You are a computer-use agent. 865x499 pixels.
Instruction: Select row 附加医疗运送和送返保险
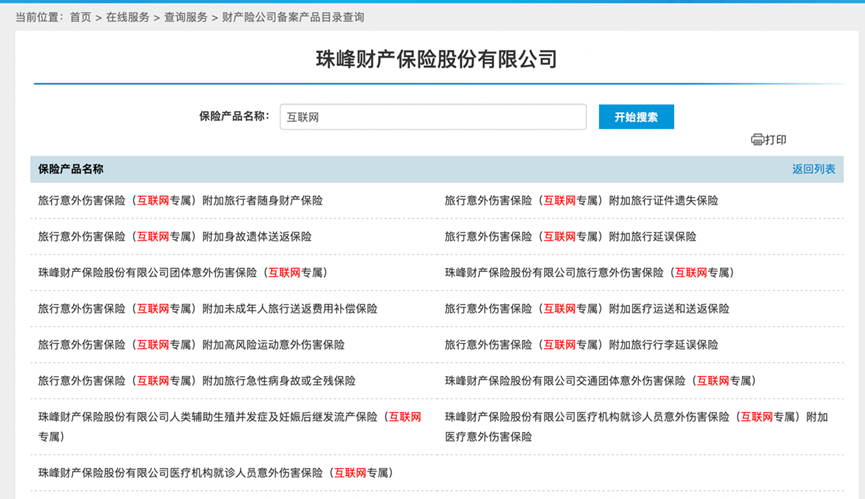(x=587, y=309)
